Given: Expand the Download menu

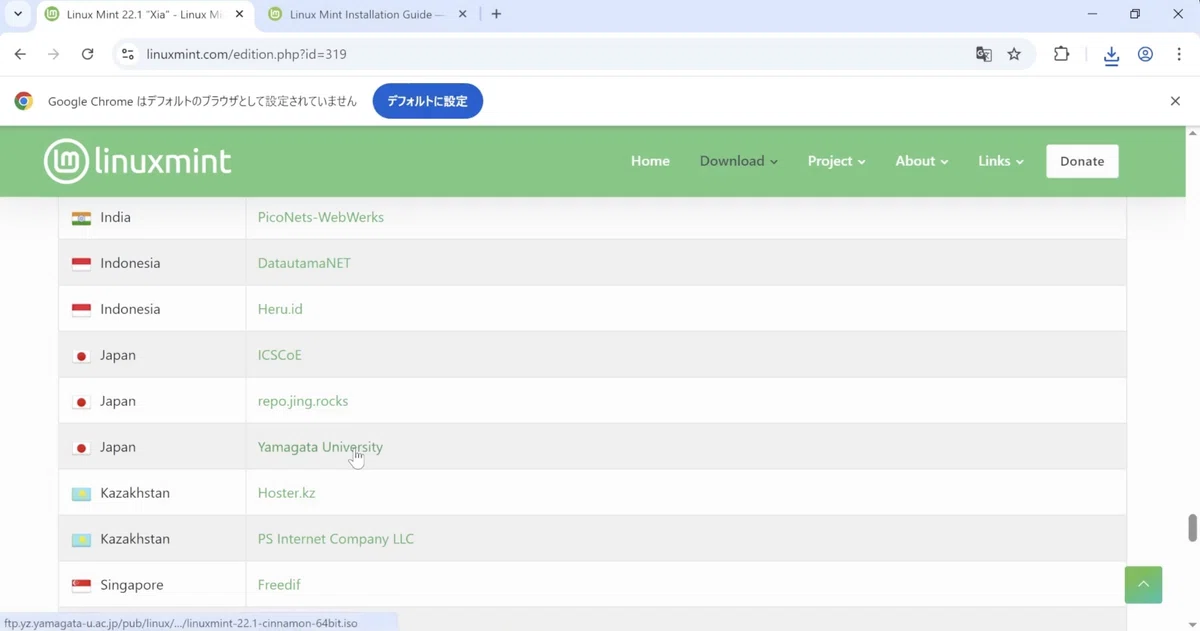Looking at the screenshot, I should 738,161.
